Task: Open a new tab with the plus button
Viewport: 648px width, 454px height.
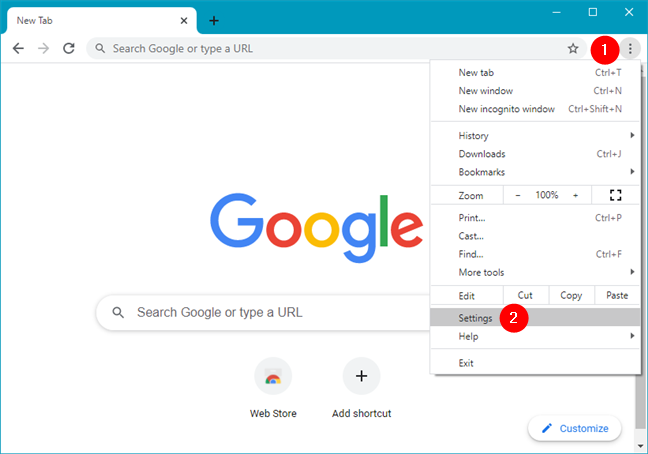Action: coord(214,21)
